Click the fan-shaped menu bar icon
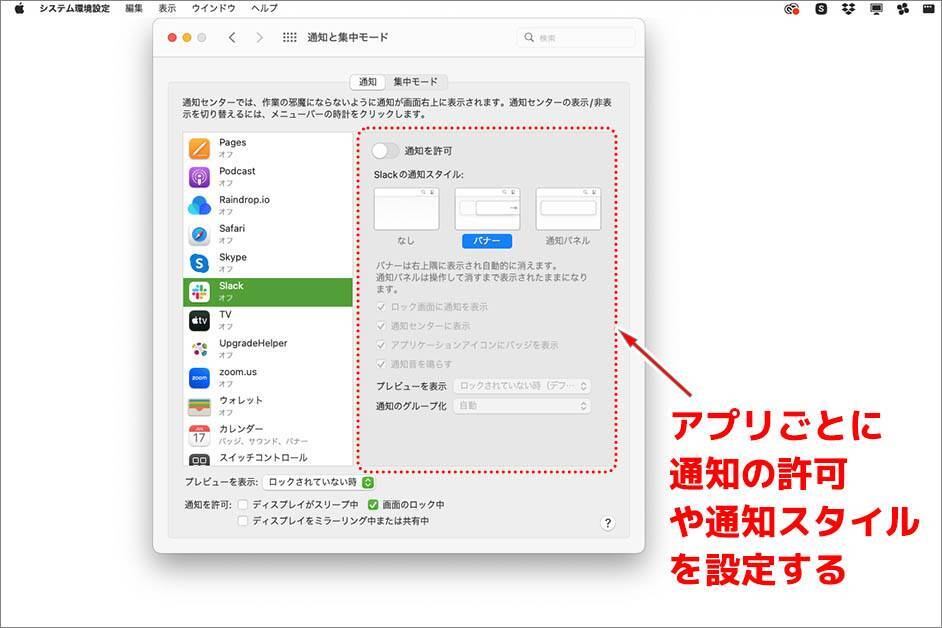942x628 pixels. [x=902, y=8]
